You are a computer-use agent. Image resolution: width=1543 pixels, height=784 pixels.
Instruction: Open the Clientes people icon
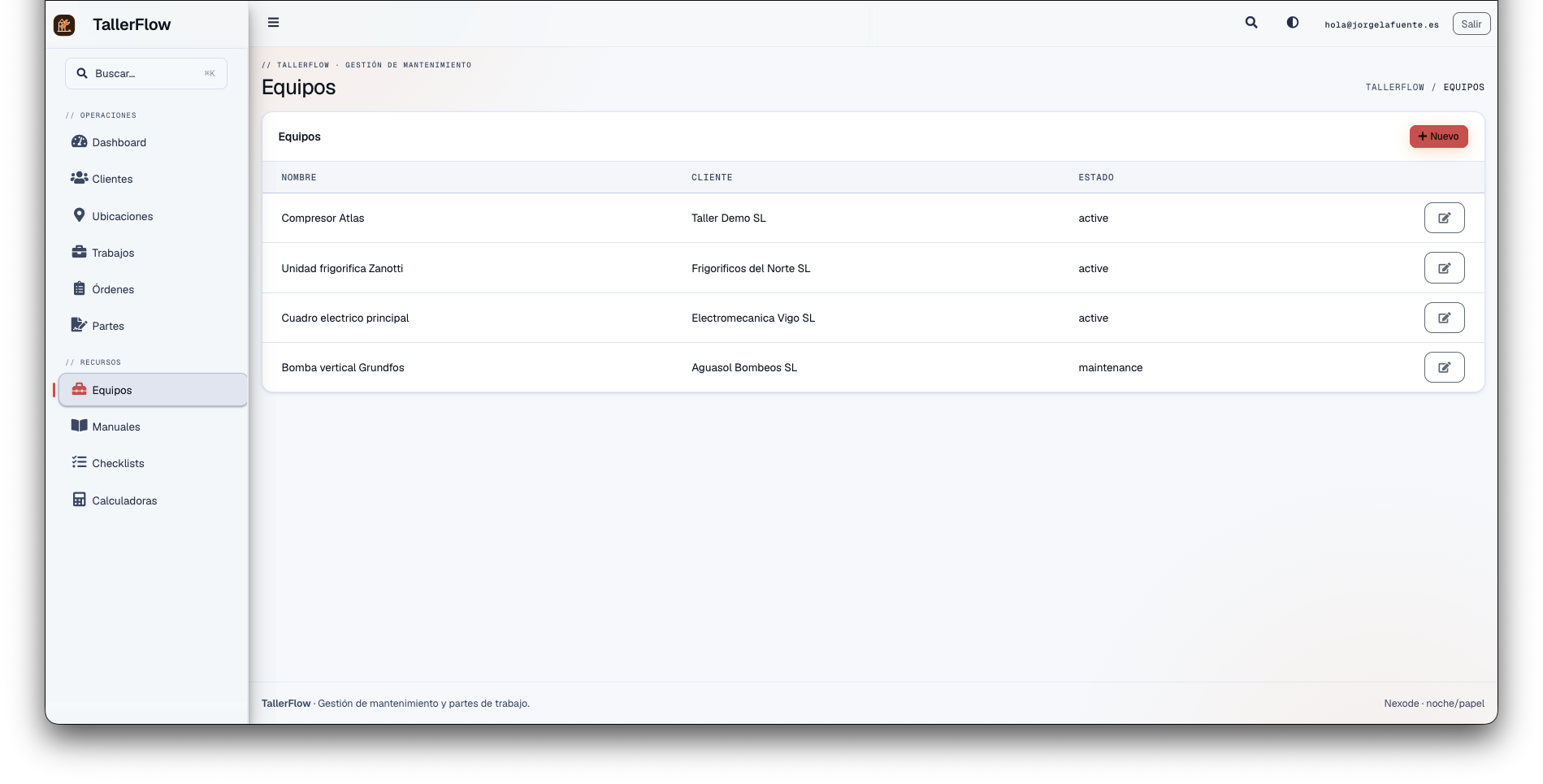pos(80,178)
